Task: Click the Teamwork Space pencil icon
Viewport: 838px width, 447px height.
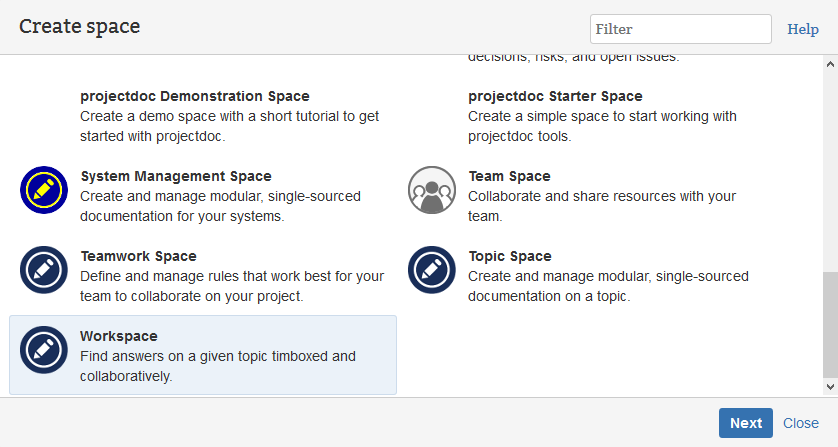Action: tap(43, 270)
